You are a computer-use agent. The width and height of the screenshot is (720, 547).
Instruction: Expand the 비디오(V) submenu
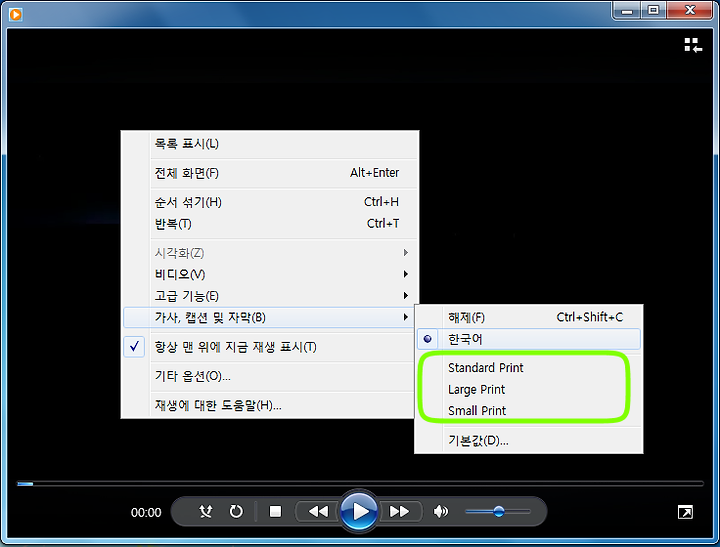270,274
